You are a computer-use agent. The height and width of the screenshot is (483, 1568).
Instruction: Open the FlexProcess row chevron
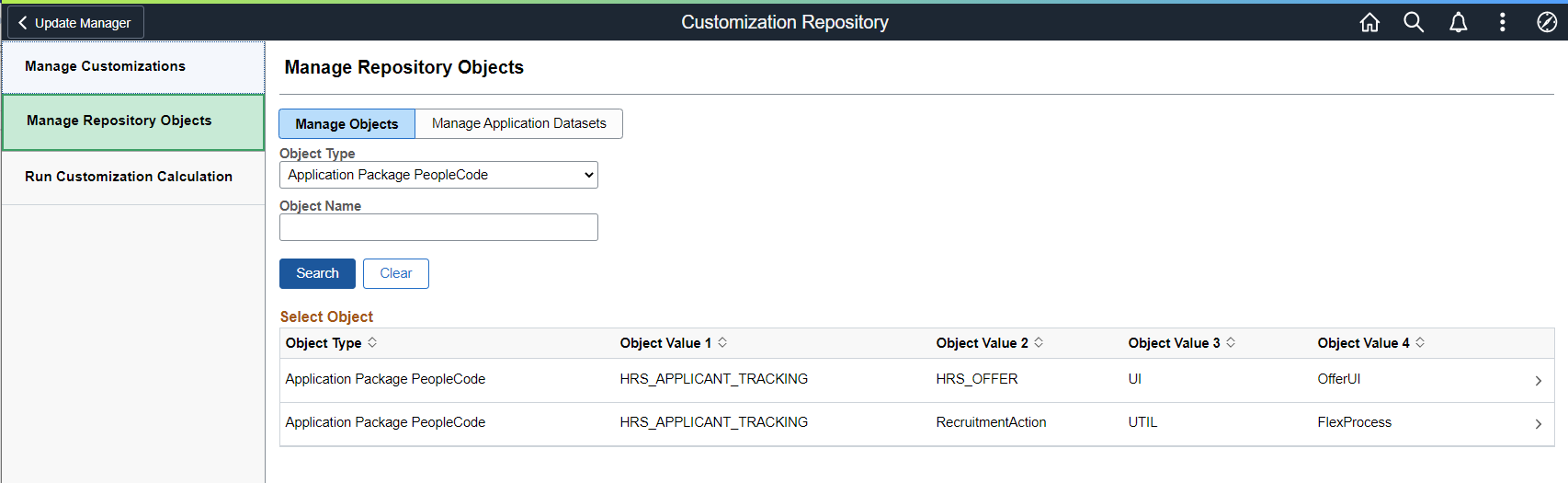1538,424
